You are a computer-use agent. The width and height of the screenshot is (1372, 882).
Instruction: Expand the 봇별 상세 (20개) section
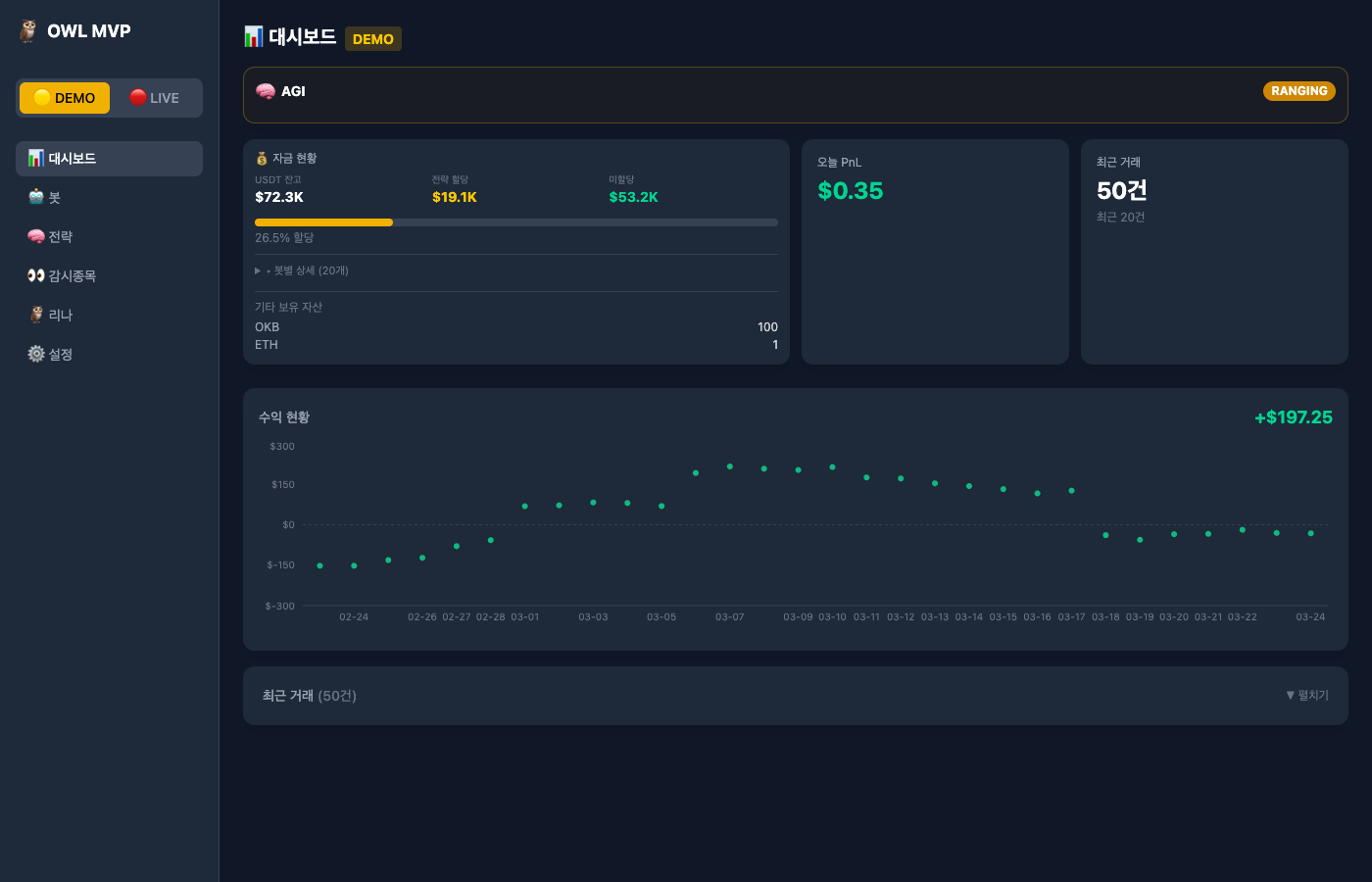click(x=307, y=269)
